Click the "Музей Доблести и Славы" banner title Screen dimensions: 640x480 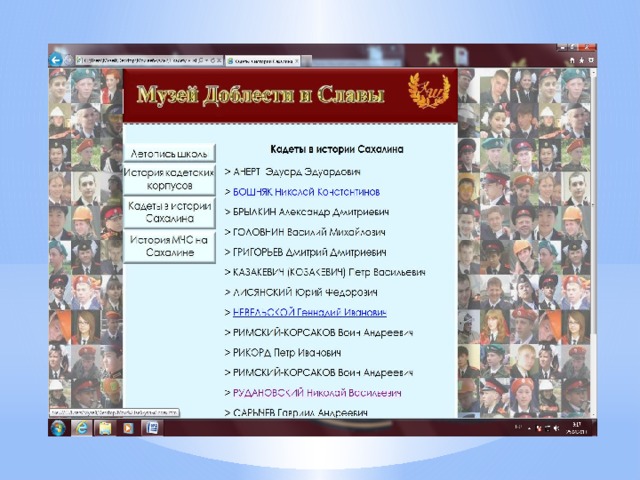click(260, 96)
